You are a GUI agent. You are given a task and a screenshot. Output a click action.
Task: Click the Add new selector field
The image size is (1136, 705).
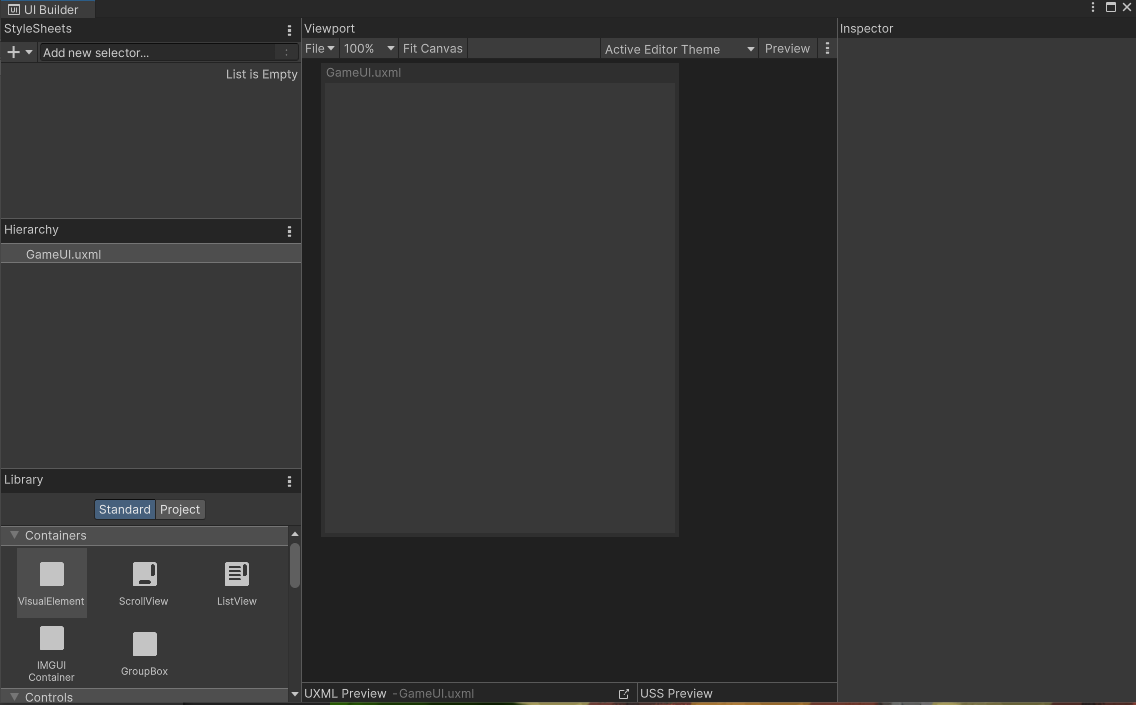tap(157, 52)
